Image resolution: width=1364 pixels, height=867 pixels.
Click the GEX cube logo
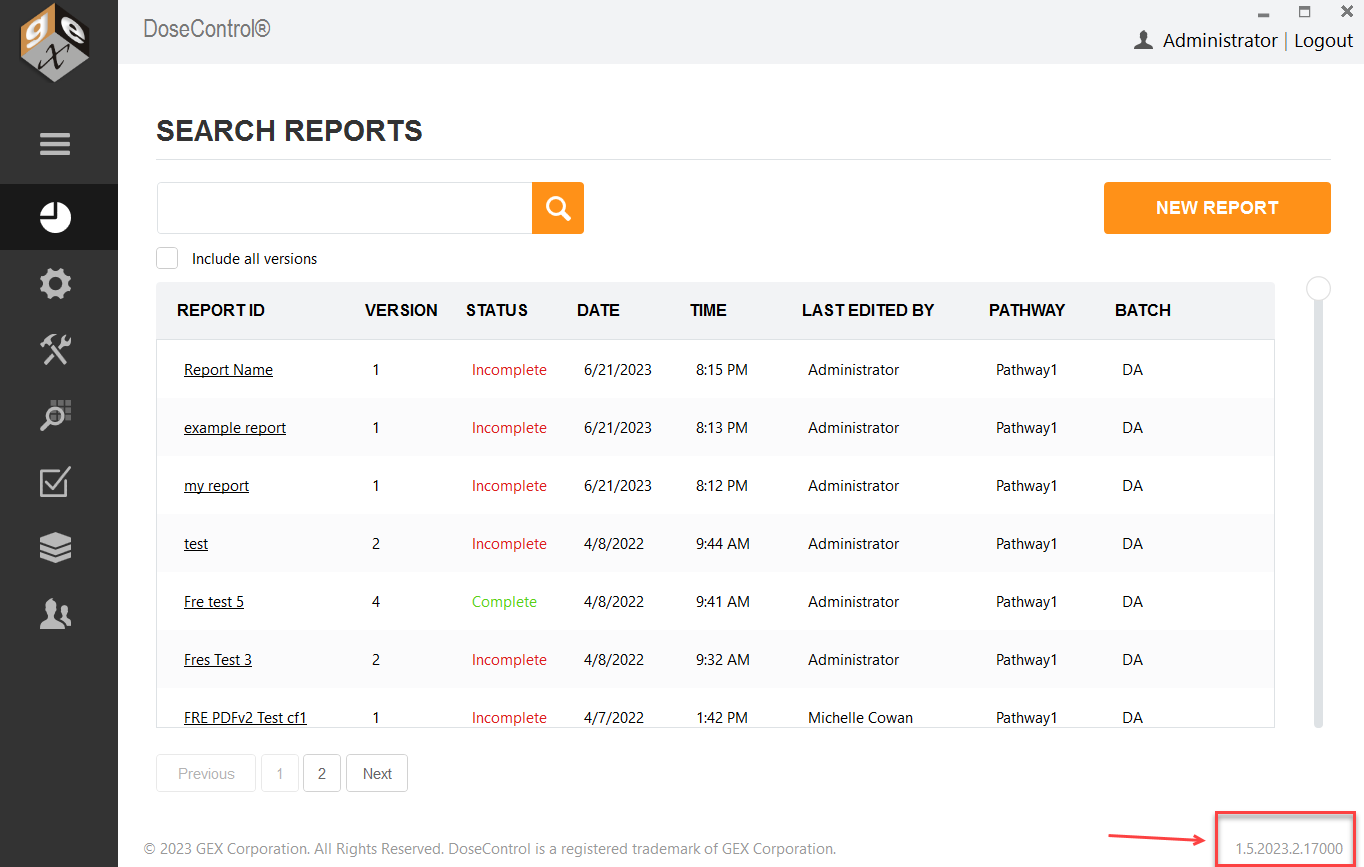point(55,44)
